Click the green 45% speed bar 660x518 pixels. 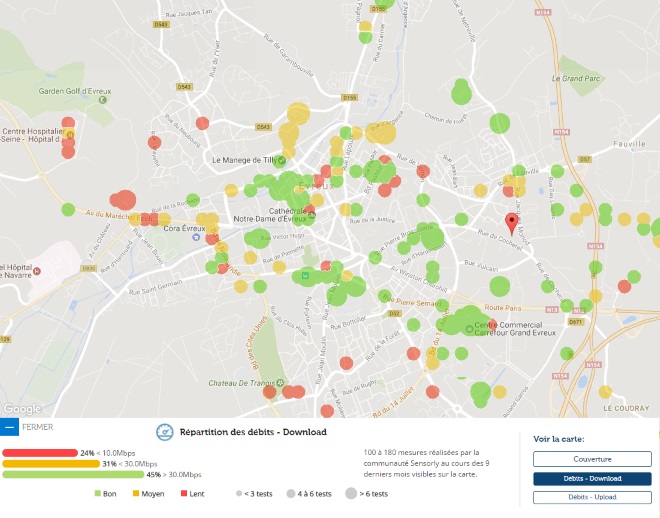(x=73, y=475)
